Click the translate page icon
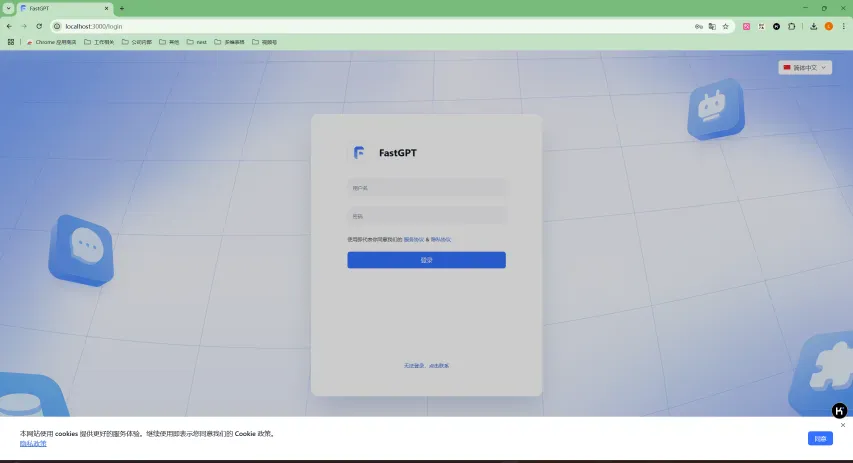 coord(712,26)
